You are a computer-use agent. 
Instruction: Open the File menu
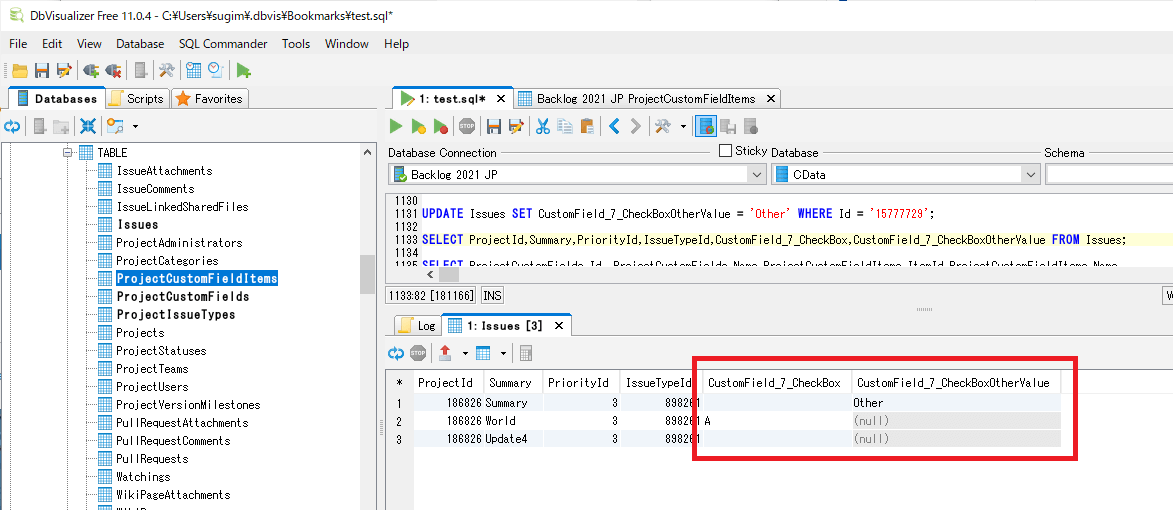pos(18,43)
